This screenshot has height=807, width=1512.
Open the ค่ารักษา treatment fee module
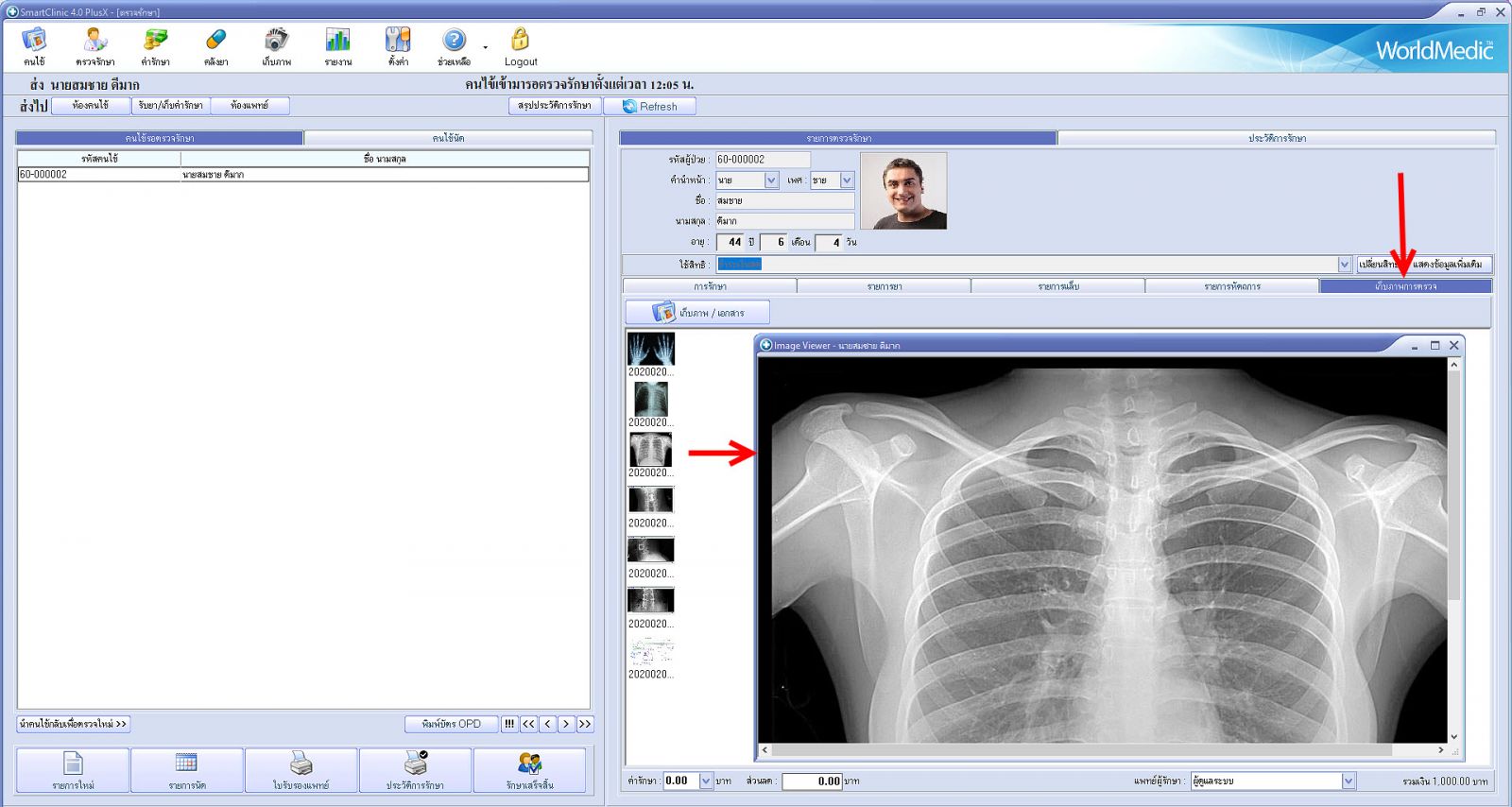pos(155,46)
